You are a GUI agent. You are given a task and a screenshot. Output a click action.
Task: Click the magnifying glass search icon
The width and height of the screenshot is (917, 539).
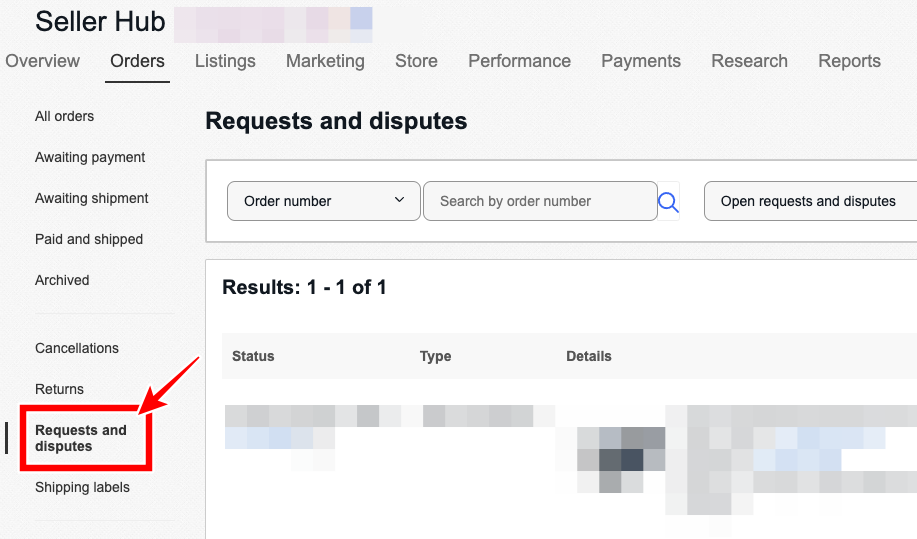click(668, 202)
